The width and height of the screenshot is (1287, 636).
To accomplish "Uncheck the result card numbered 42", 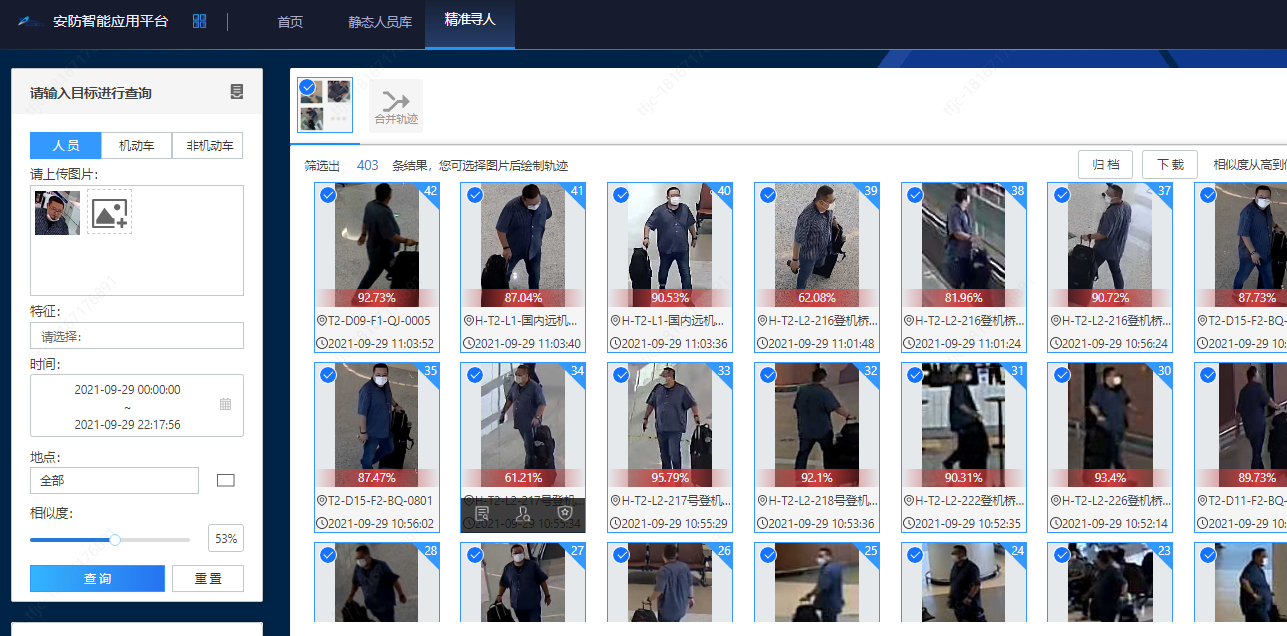I will click(327, 195).
